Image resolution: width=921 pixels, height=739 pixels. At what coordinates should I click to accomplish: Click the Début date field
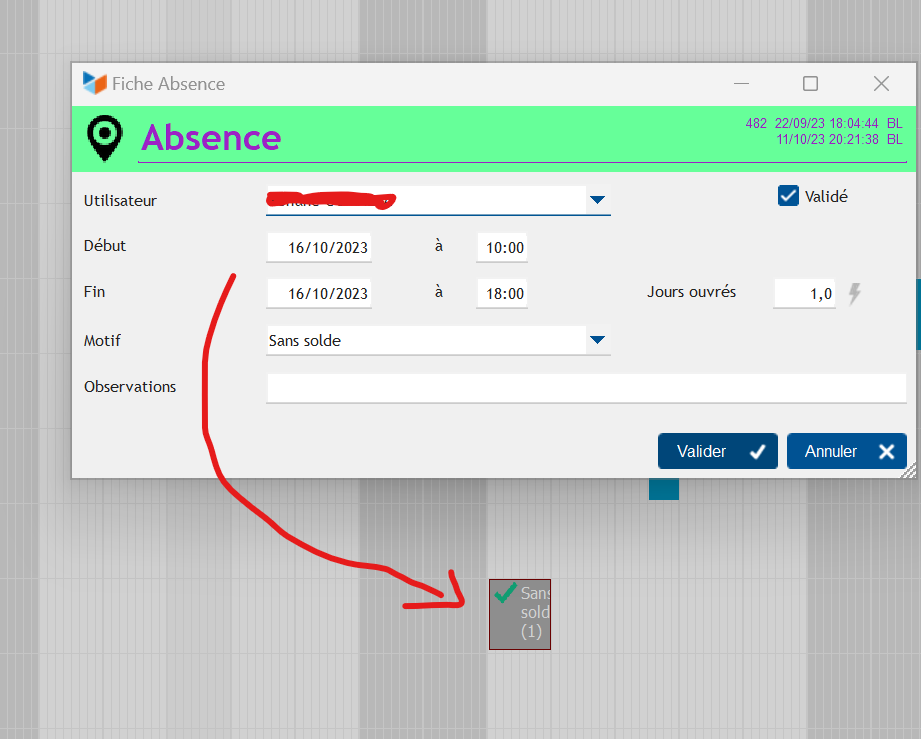319,248
